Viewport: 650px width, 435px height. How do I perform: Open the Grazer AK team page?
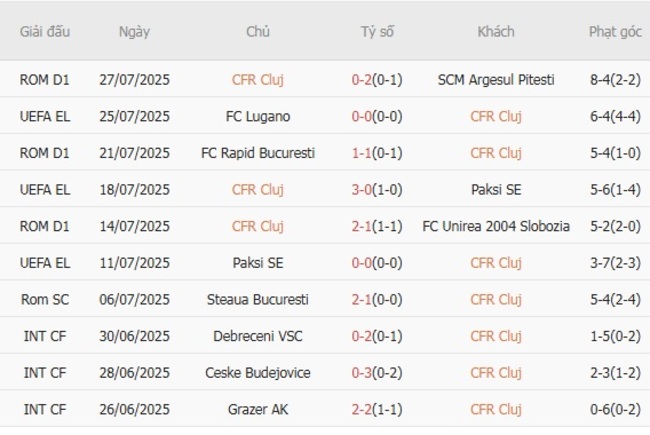pos(258,409)
